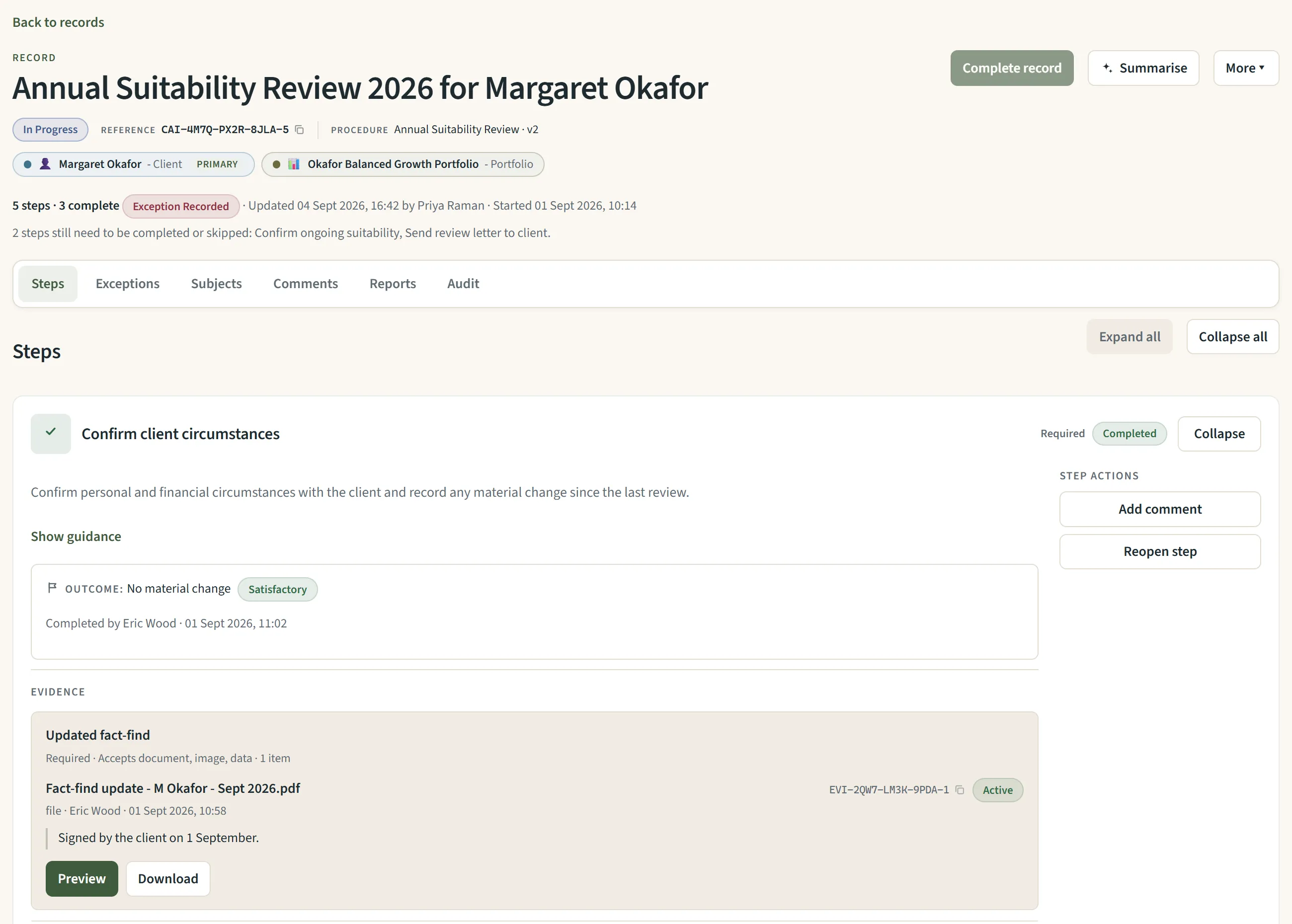Switch to the Exceptions tab
1292x924 pixels.
click(x=128, y=283)
